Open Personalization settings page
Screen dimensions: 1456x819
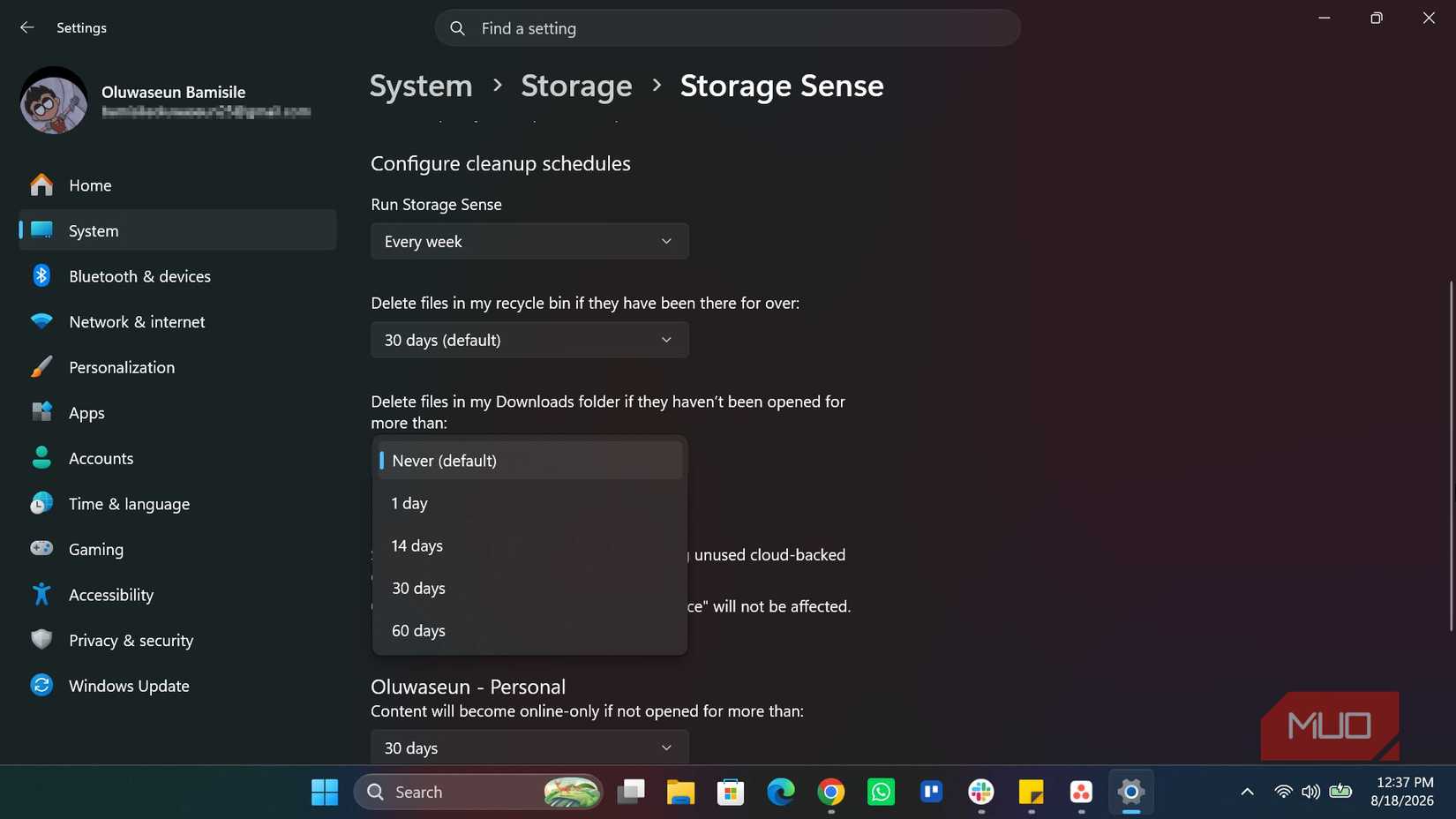pos(177,367)
